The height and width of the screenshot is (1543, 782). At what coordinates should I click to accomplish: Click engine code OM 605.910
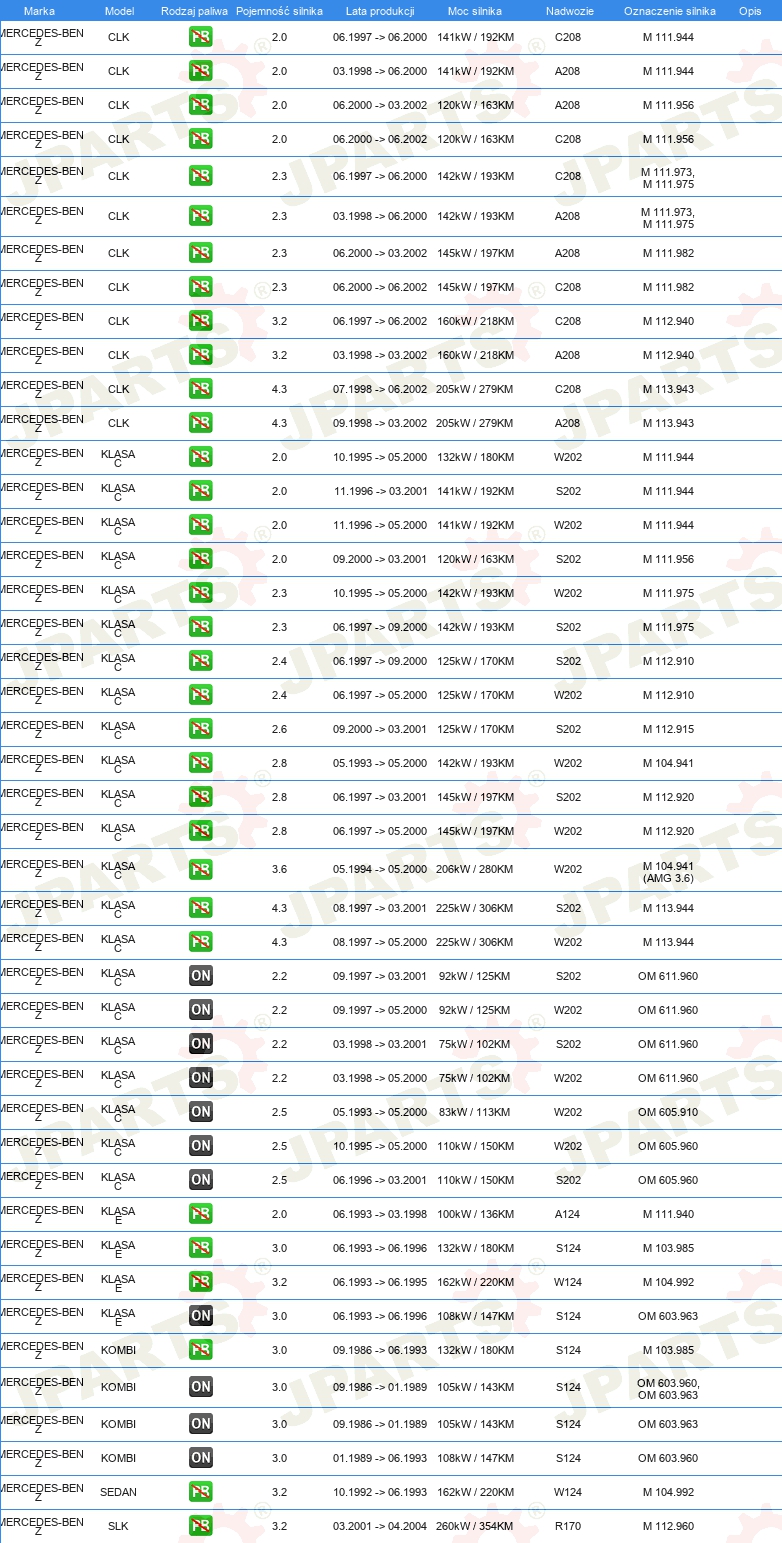(668, 1112)
